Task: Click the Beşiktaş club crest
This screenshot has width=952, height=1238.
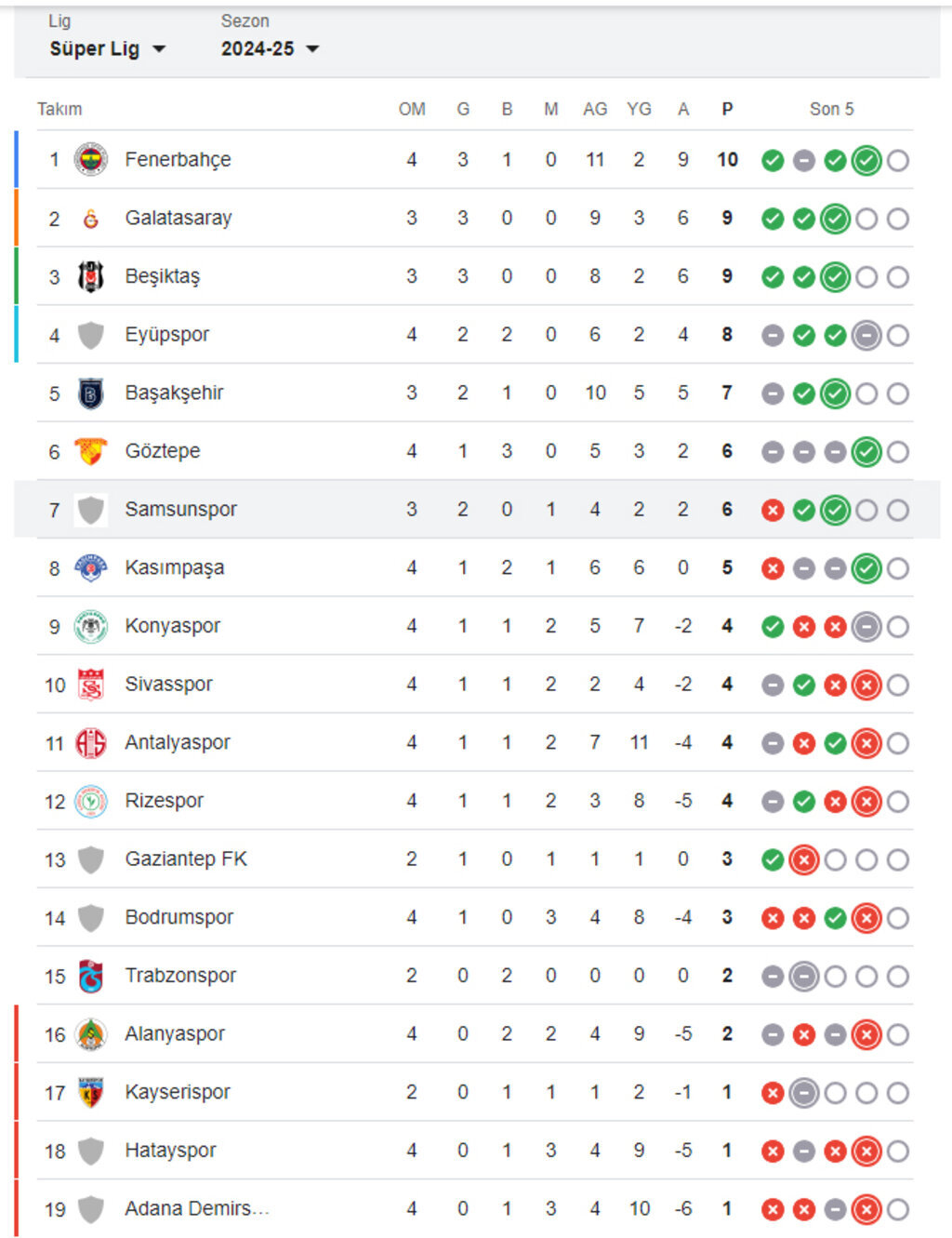Action: click(x=90, y=276)
